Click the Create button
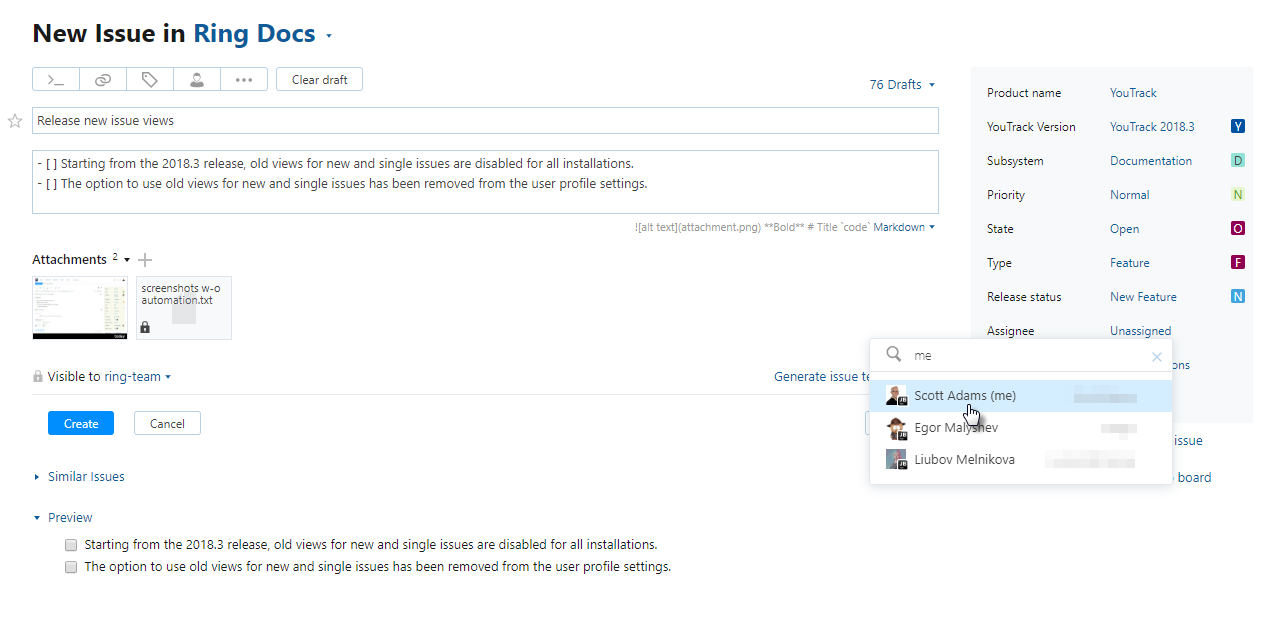 coord(81,424)
